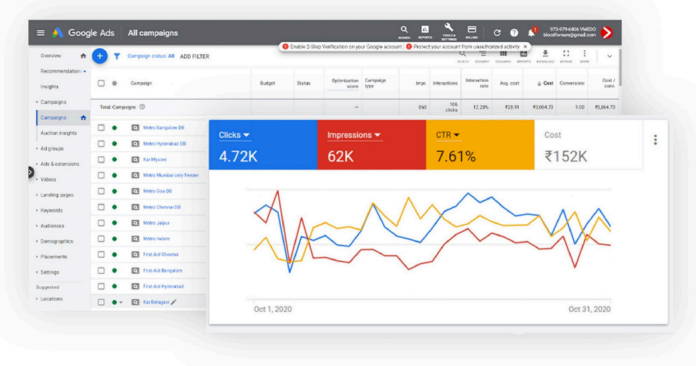
Task: Select the red Impressions metric tile
Action: point(372,145)
